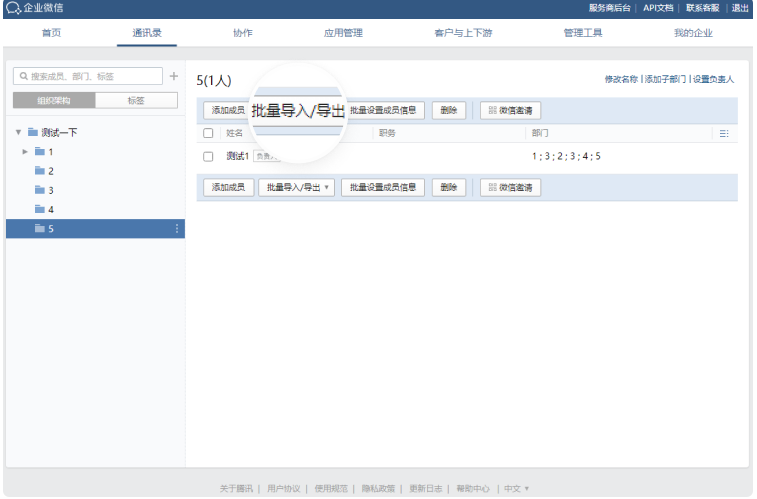The height and width of the screenshot is (499, 757).
Task: Check the select-all checkbox in table header
Action: point(208,133)
